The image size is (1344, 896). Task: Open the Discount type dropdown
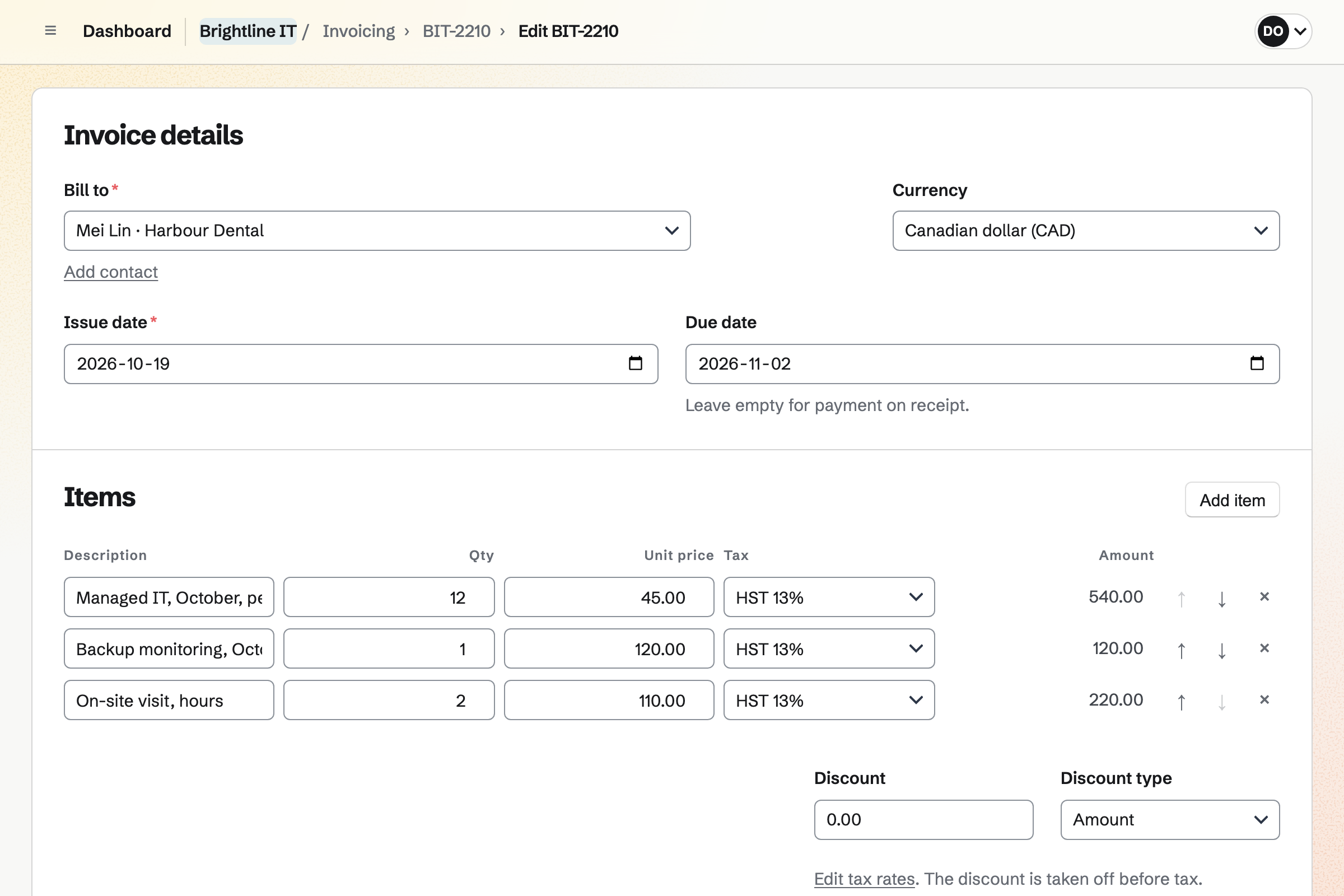[1170, 819]
